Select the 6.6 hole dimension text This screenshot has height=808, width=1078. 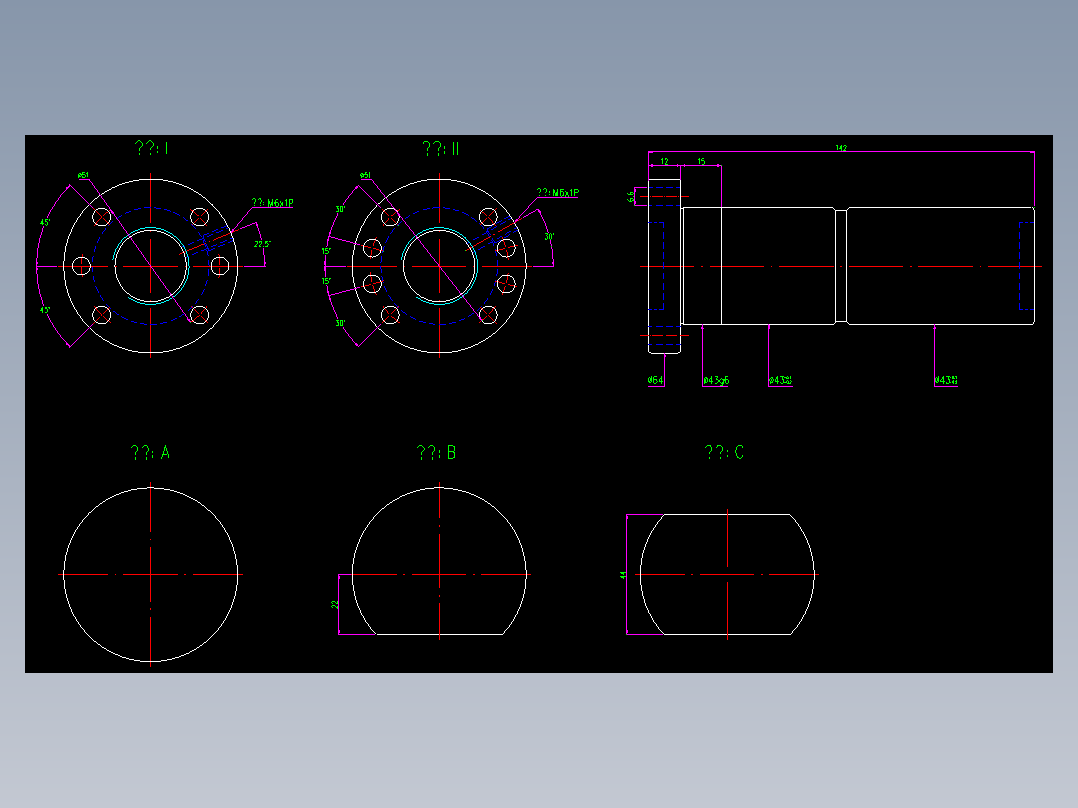[630, 197]
